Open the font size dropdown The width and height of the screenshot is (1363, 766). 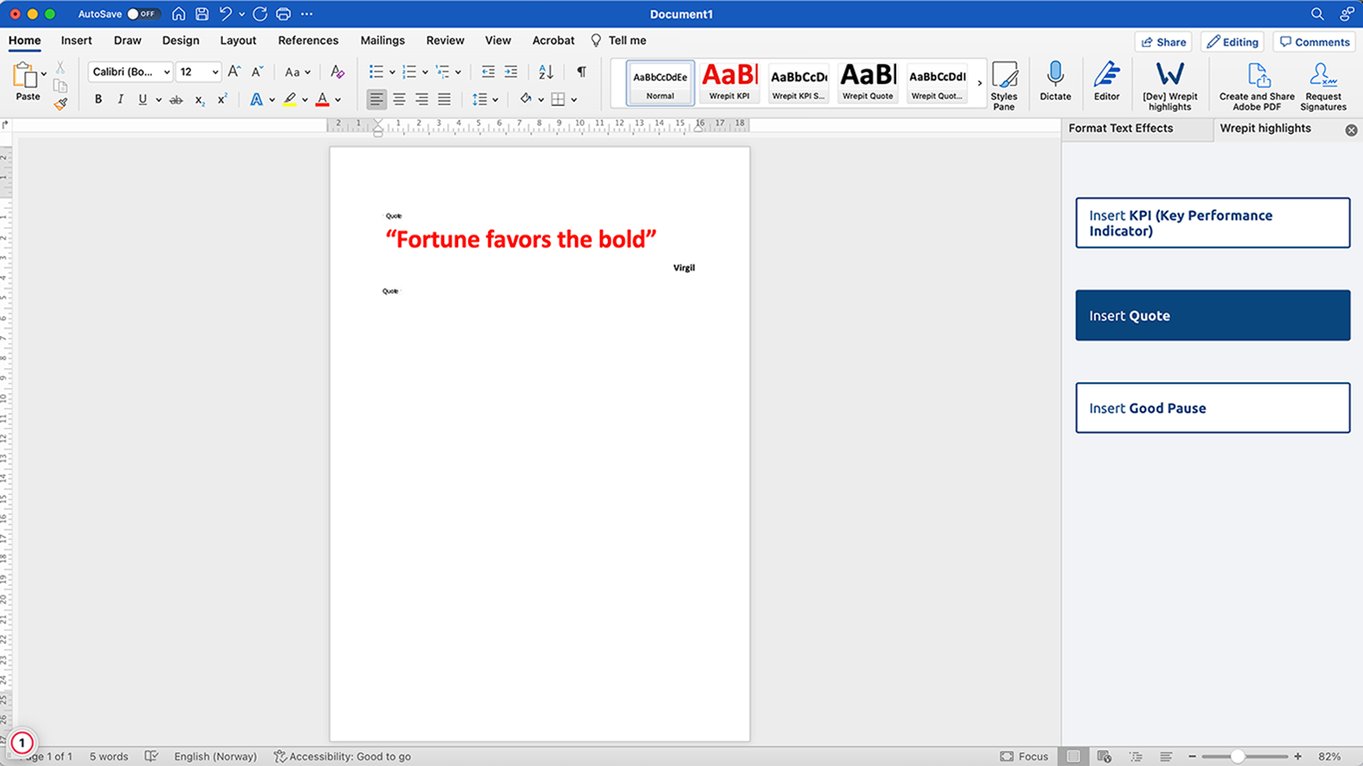(x=215, y=72)
